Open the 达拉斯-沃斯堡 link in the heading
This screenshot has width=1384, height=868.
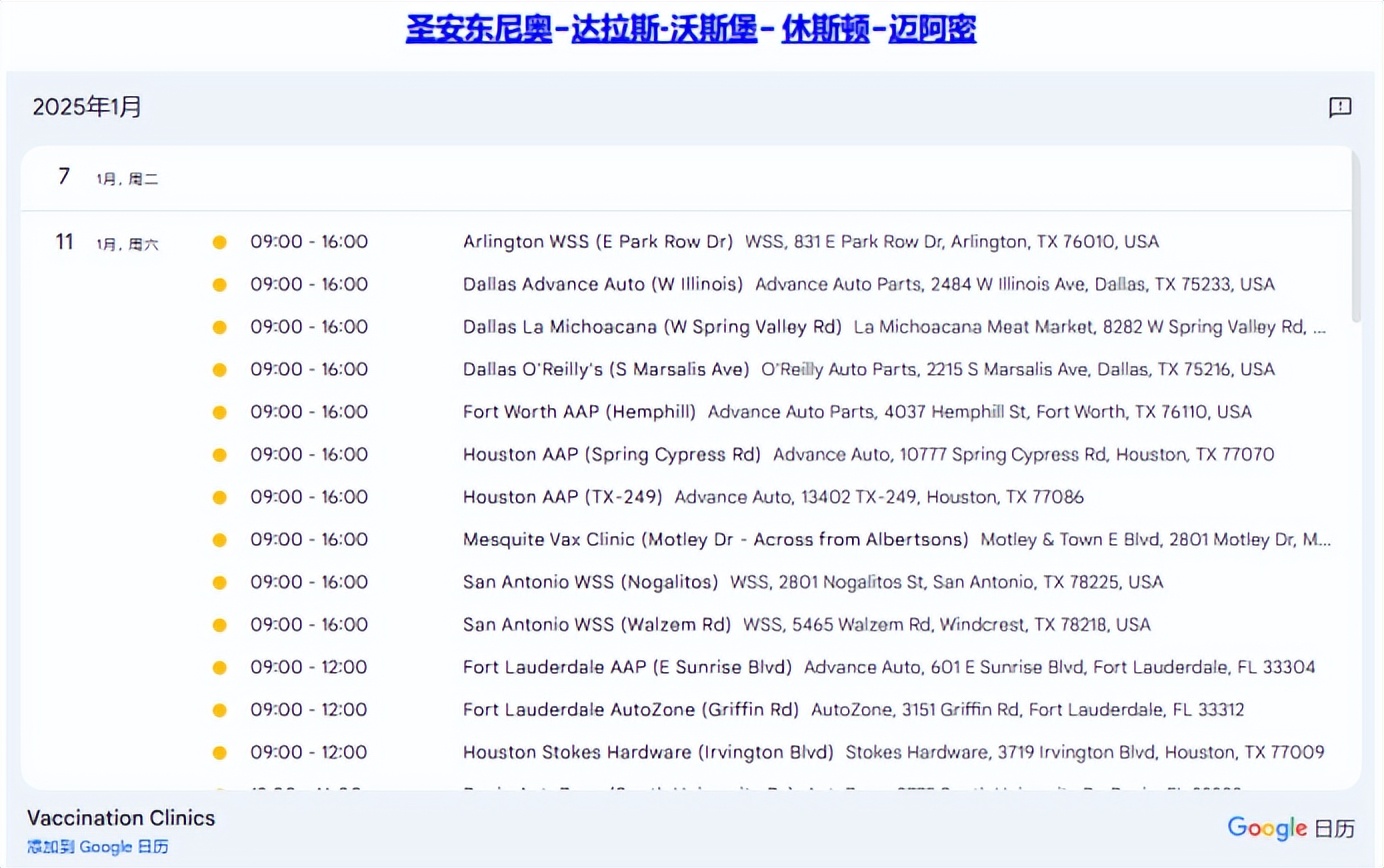point(664,29)
